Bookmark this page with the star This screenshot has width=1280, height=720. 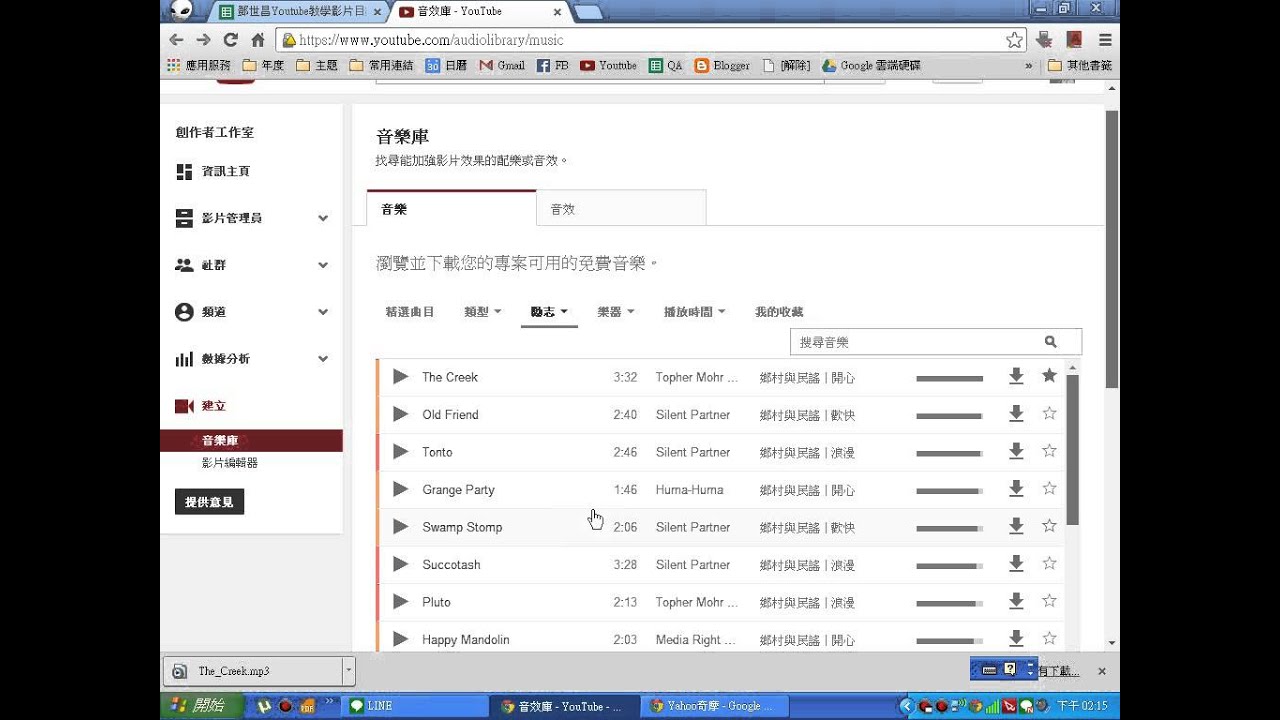coord(1015,40)
